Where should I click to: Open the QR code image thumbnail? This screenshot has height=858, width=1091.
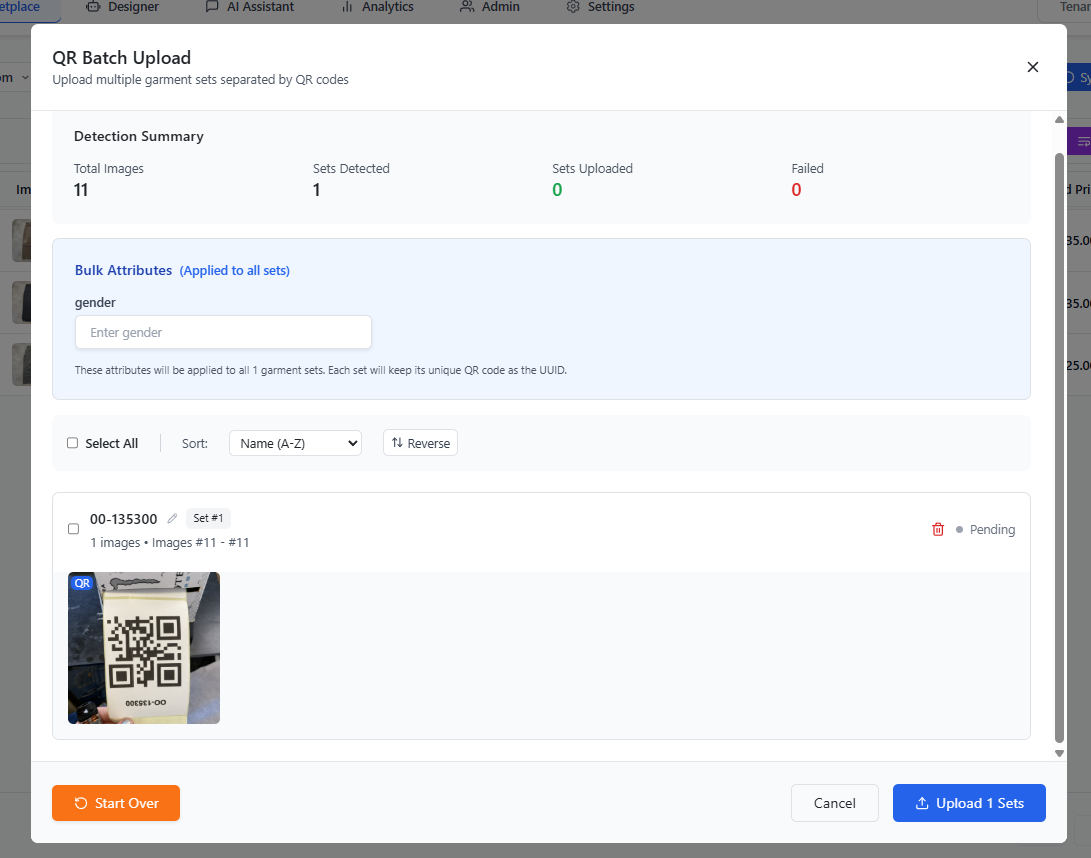pyautogui.click(x=144, y=648)
